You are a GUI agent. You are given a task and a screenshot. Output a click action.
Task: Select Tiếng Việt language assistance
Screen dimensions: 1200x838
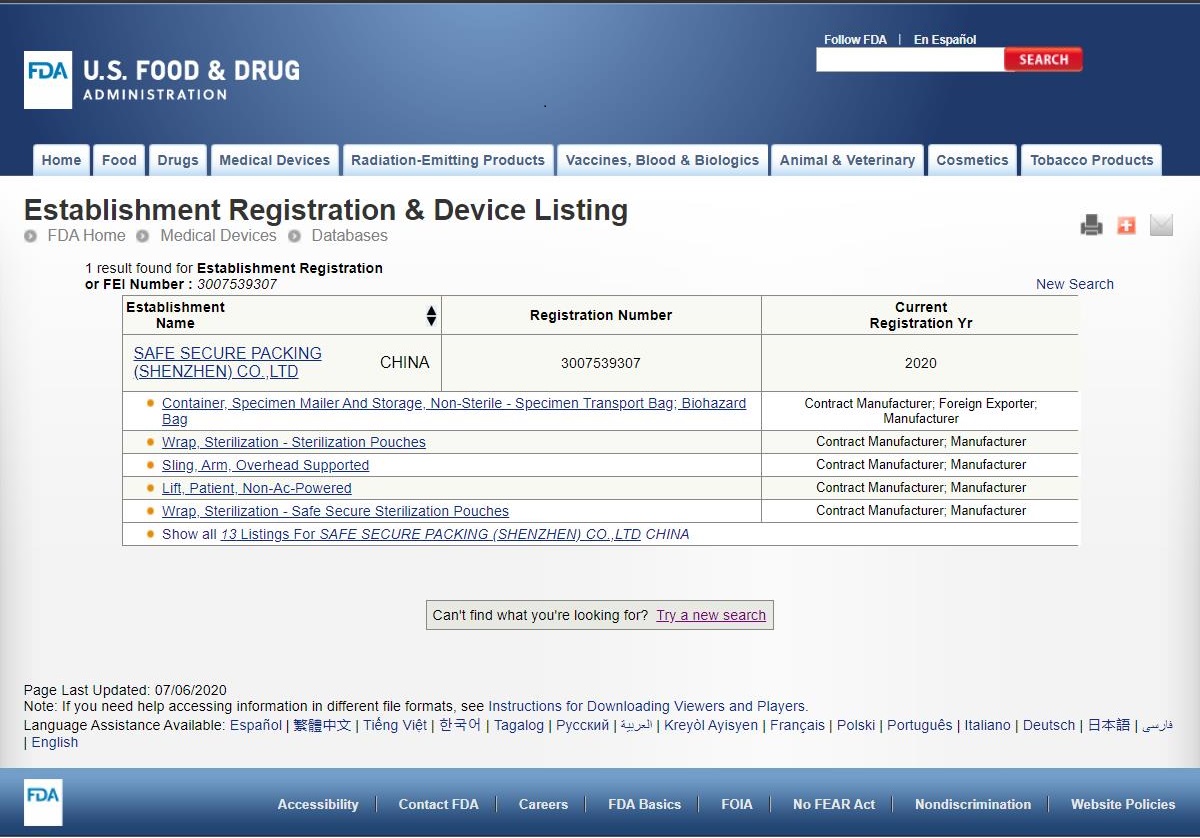pyautogui.click(x=395, y=725)
